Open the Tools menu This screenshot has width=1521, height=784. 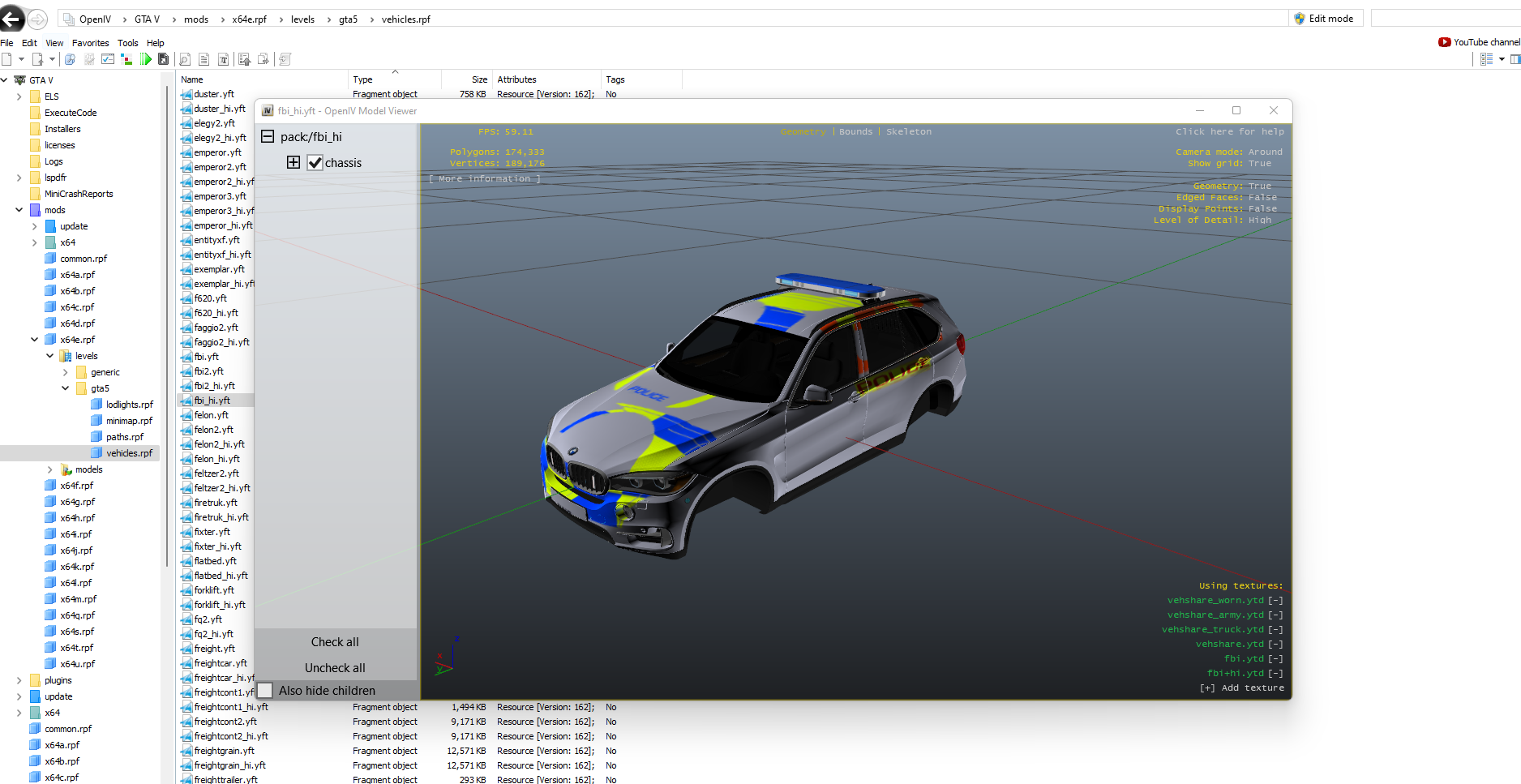[x=127, y=43]
